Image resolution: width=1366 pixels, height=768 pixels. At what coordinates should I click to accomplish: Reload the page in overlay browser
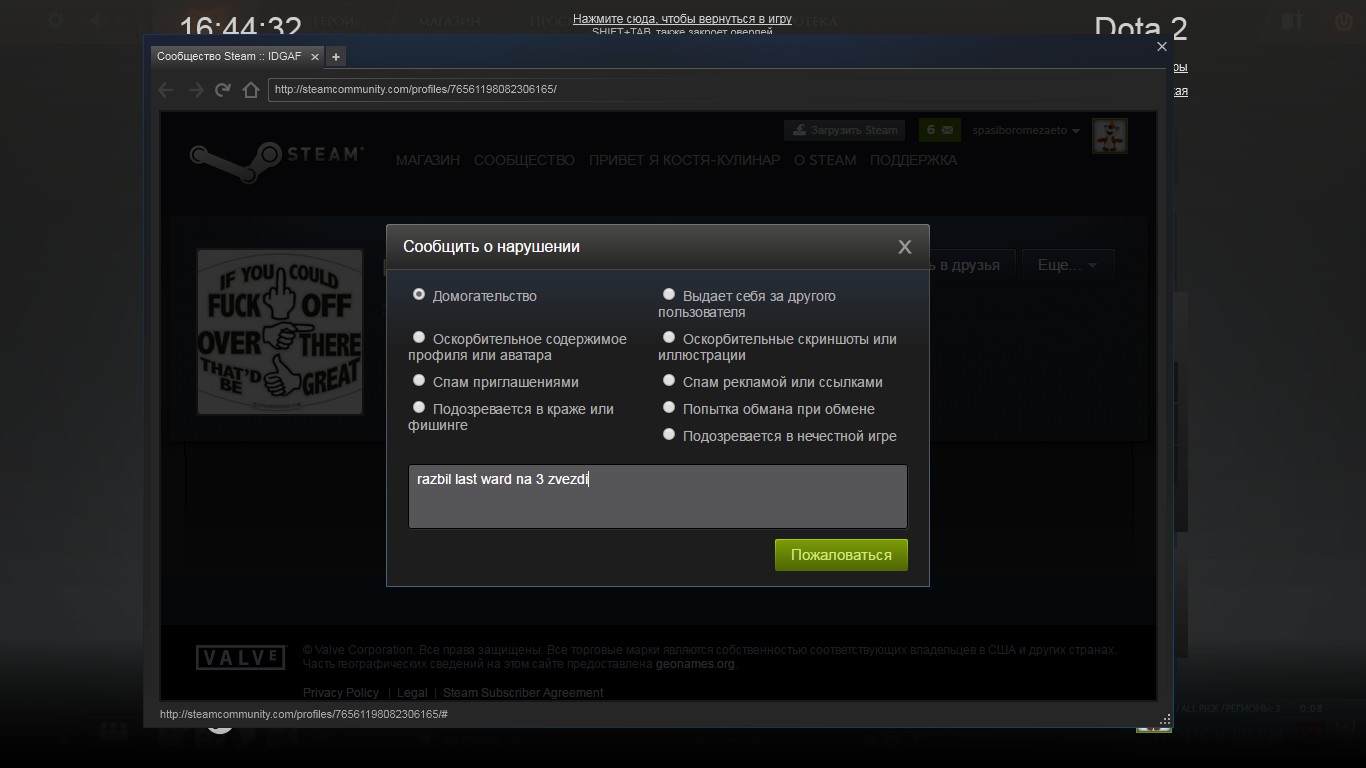(x=223, y=90)
